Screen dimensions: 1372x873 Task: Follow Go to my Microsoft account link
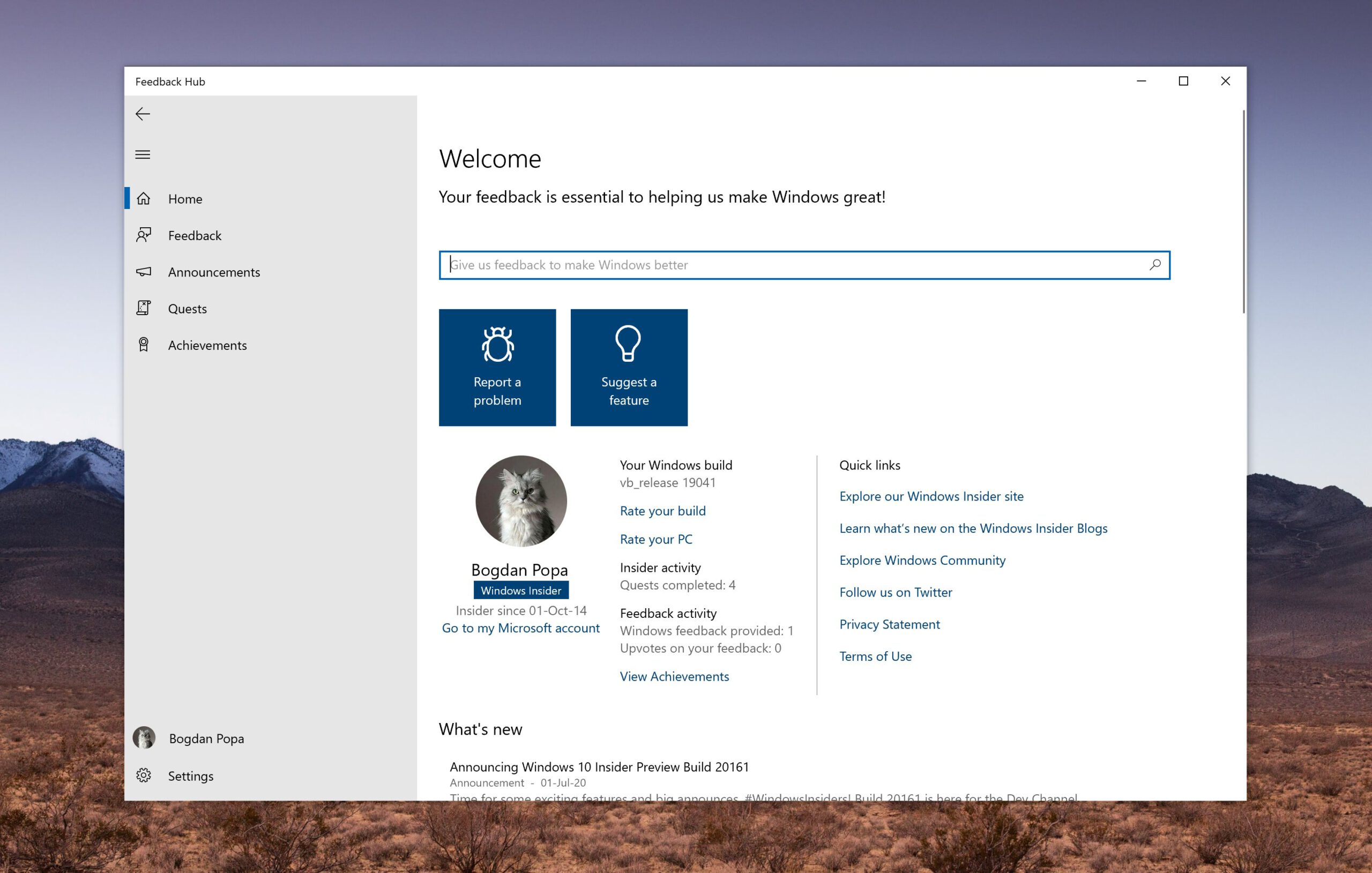coord(521,628)
